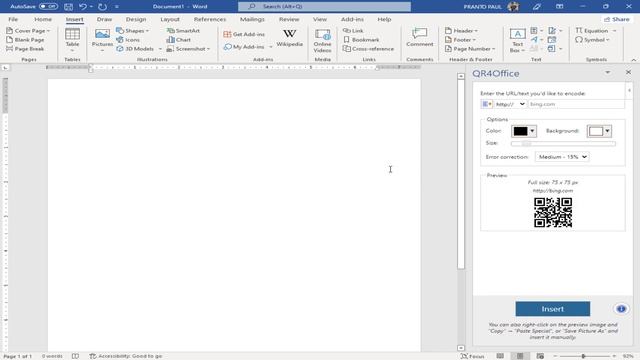Select the URL protocol http:// dropdown

coord(510,104)
